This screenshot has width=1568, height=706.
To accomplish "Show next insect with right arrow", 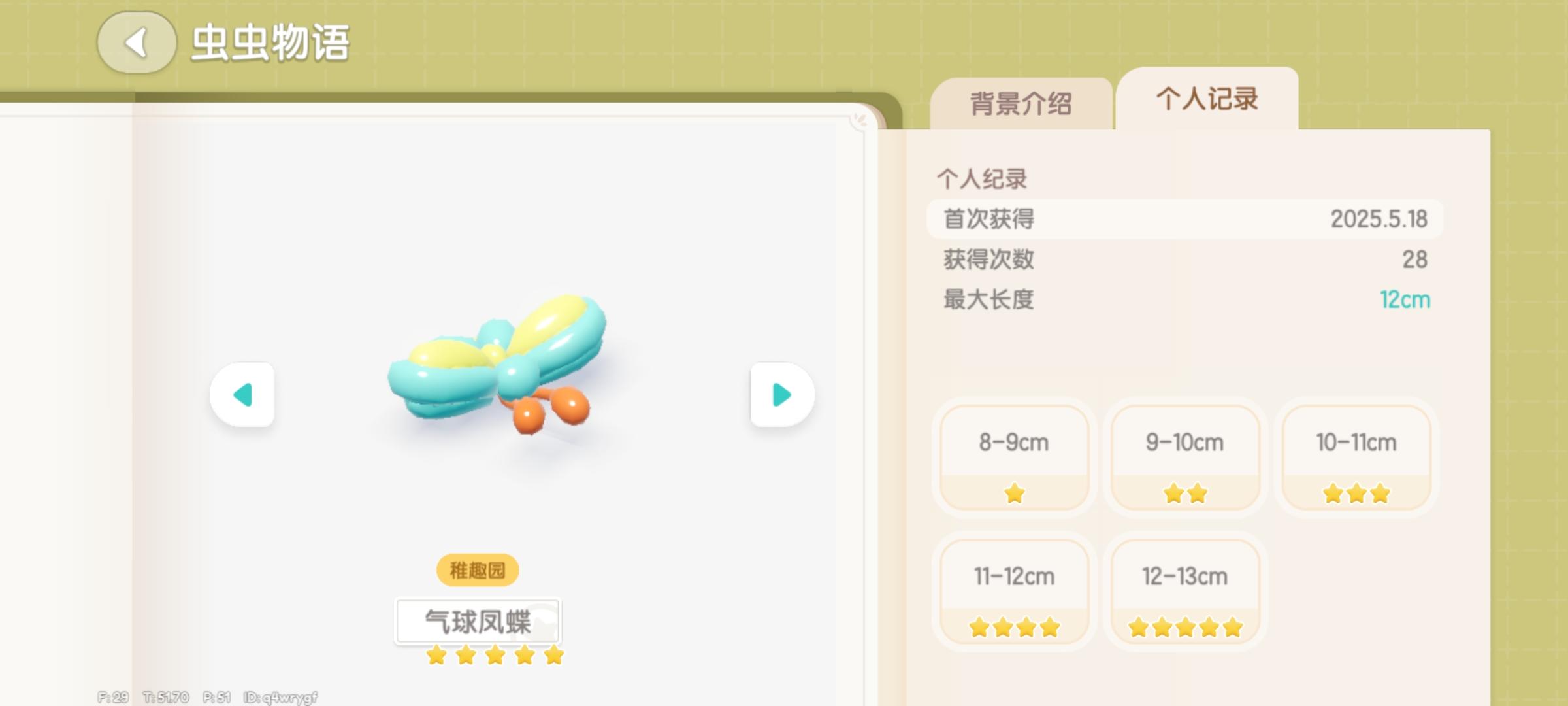I will [782, 395].
